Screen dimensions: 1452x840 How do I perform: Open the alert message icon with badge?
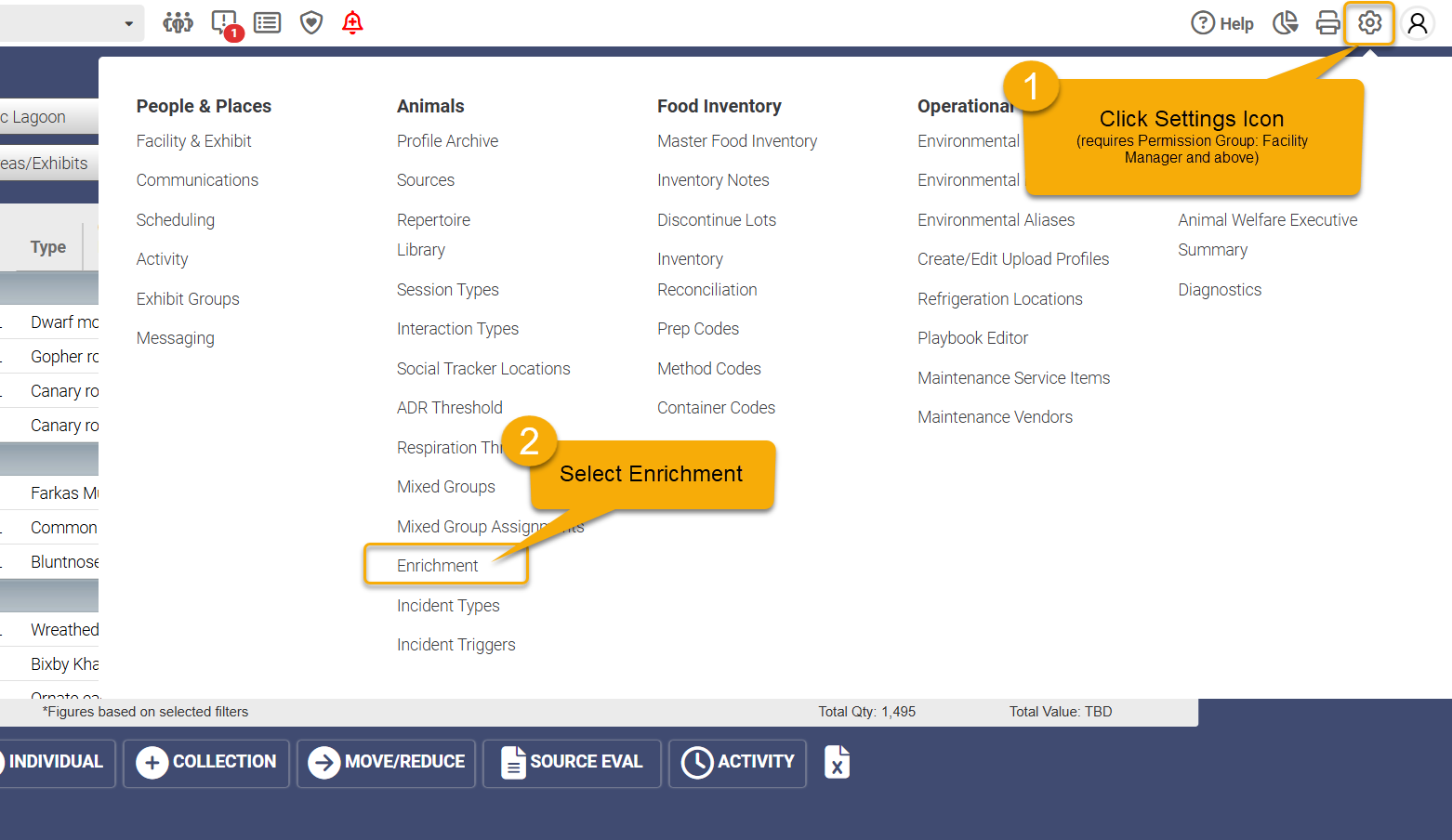(226, 24)
